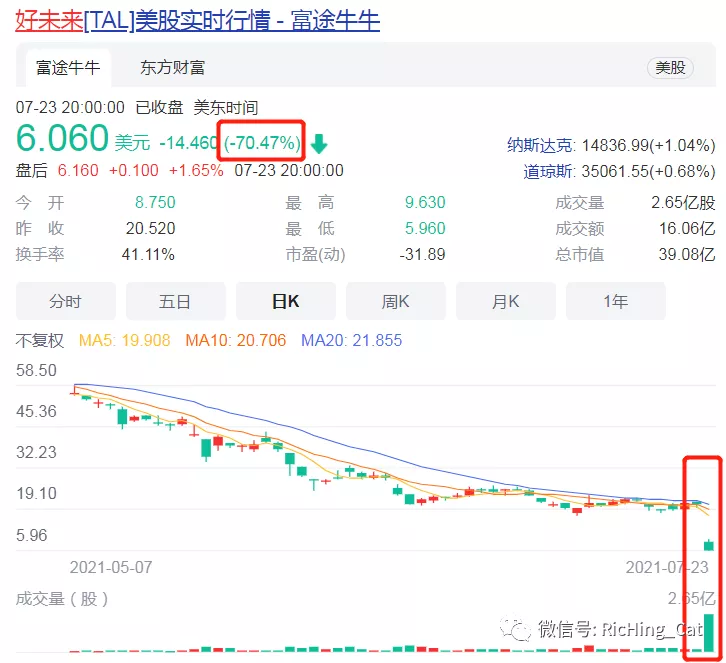
Task: Click the percent change -70.47%
Action: pyautogui.click(x=263, y=143)
